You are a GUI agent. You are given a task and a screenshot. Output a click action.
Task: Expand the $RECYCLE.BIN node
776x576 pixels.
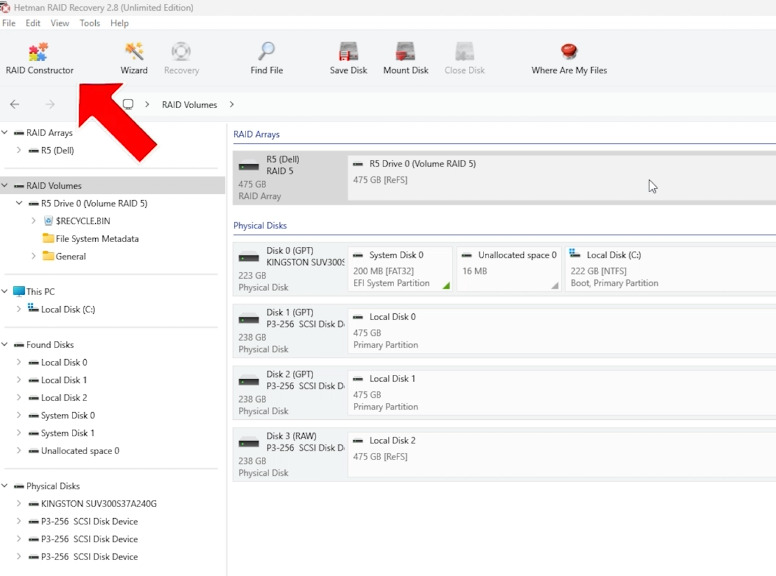pos(33,221)
